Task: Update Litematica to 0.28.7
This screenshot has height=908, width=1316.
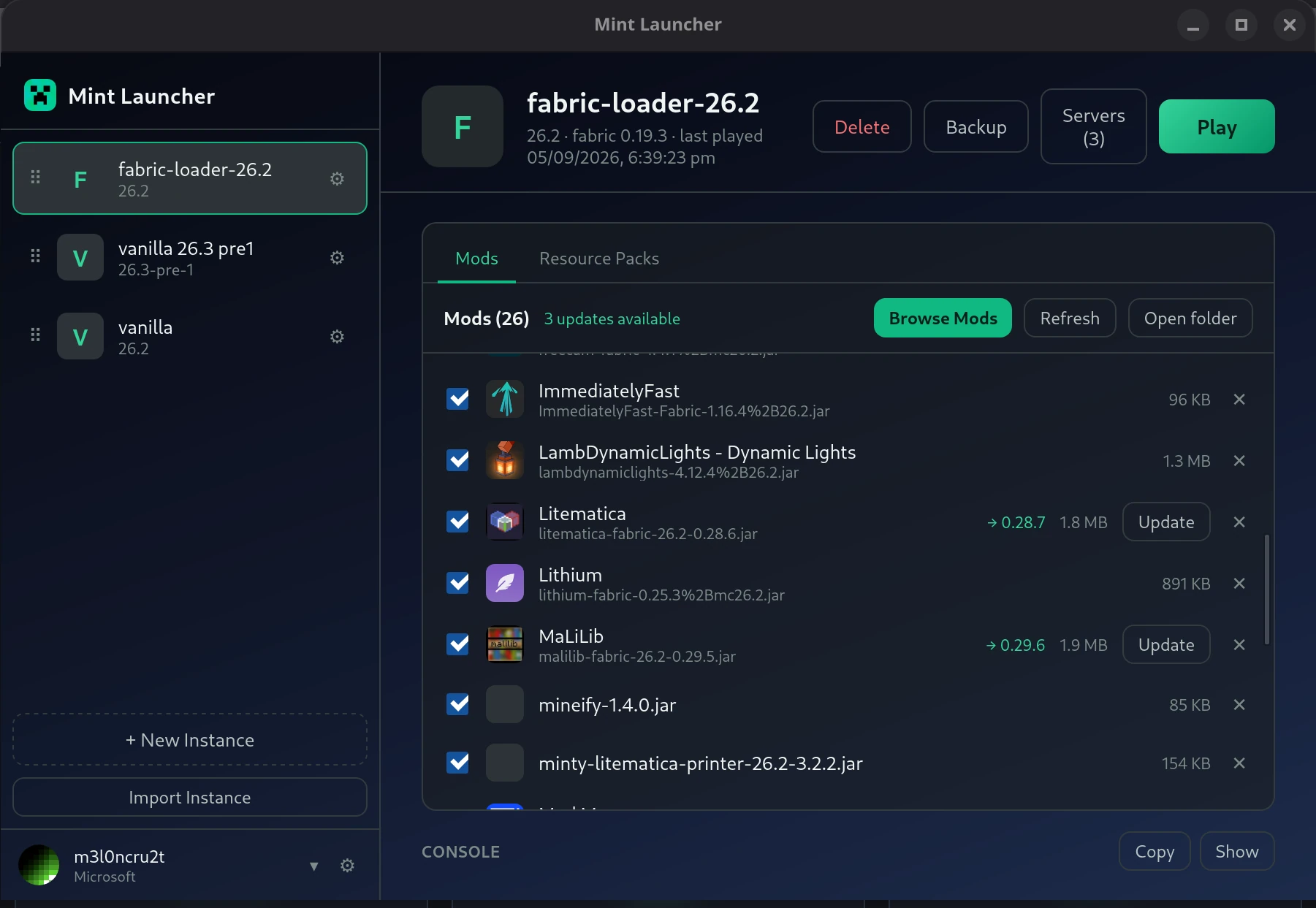Action: [1166, 522]
